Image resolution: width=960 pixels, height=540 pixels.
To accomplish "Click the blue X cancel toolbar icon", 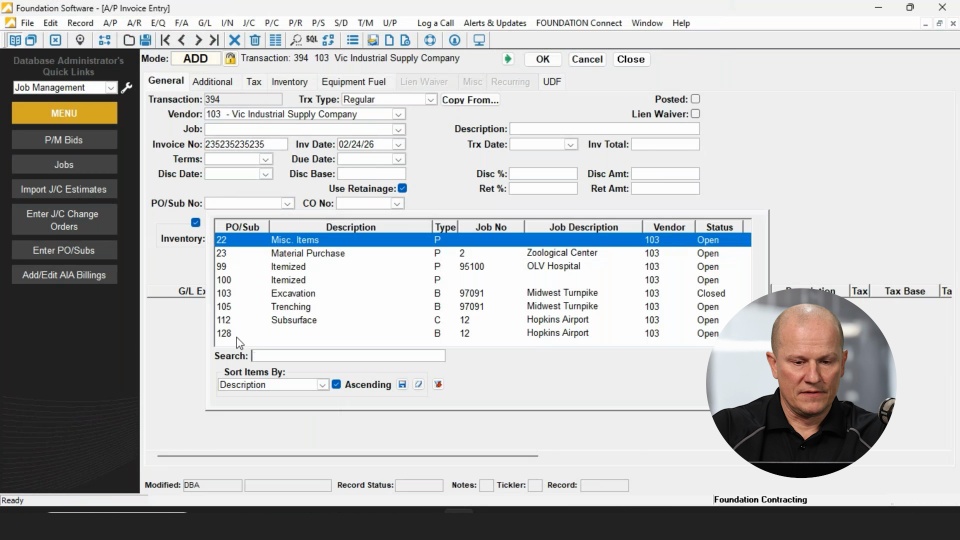I will coord(234,40).
